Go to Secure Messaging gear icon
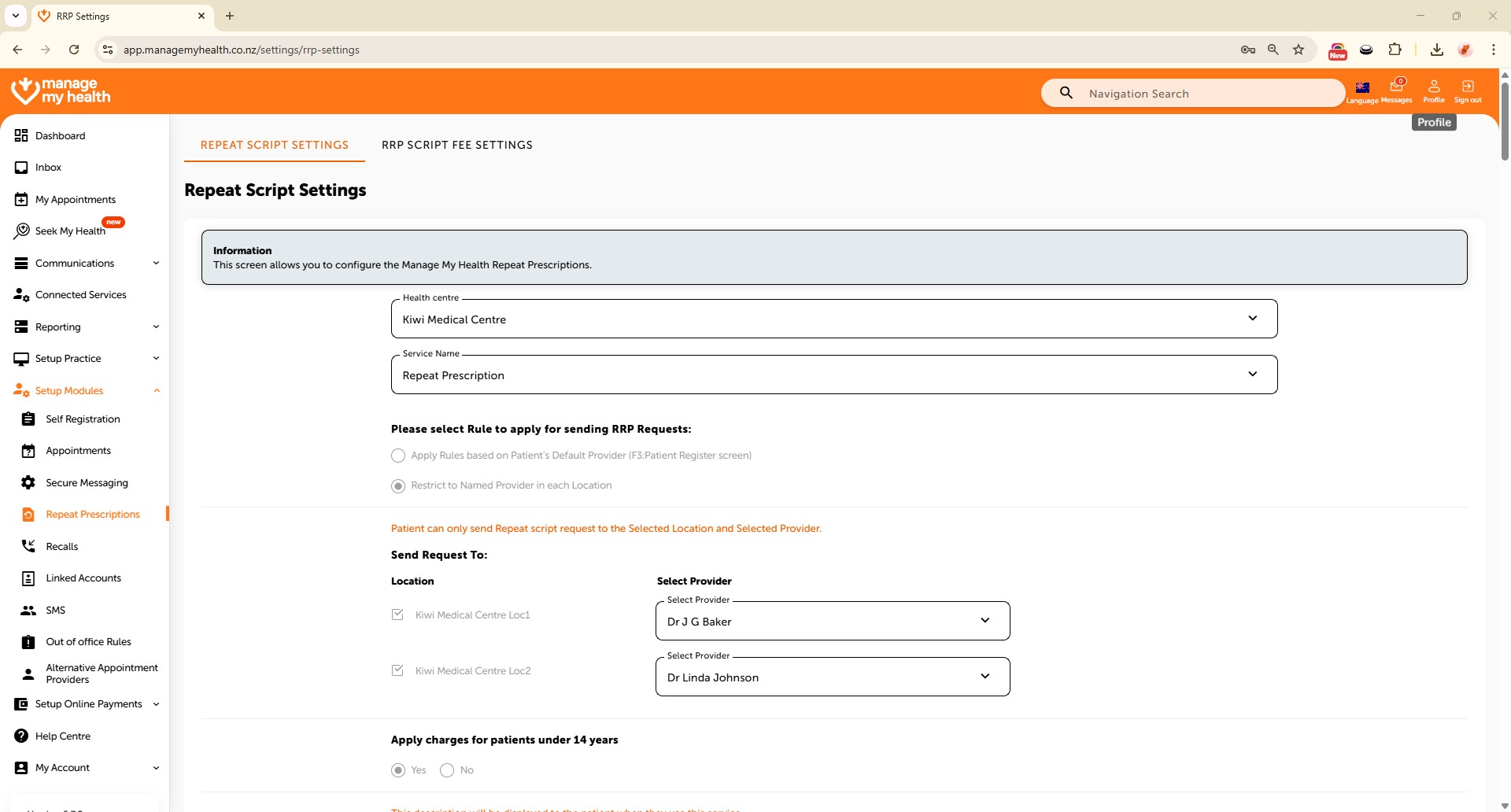 coord(28,482)
